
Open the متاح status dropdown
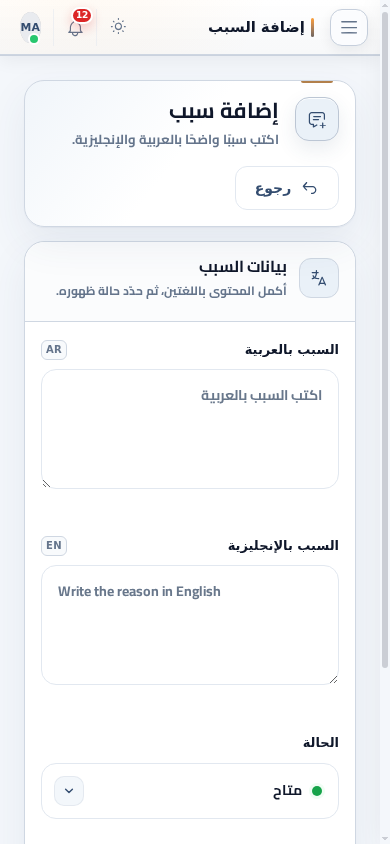(x=190, y=791)
